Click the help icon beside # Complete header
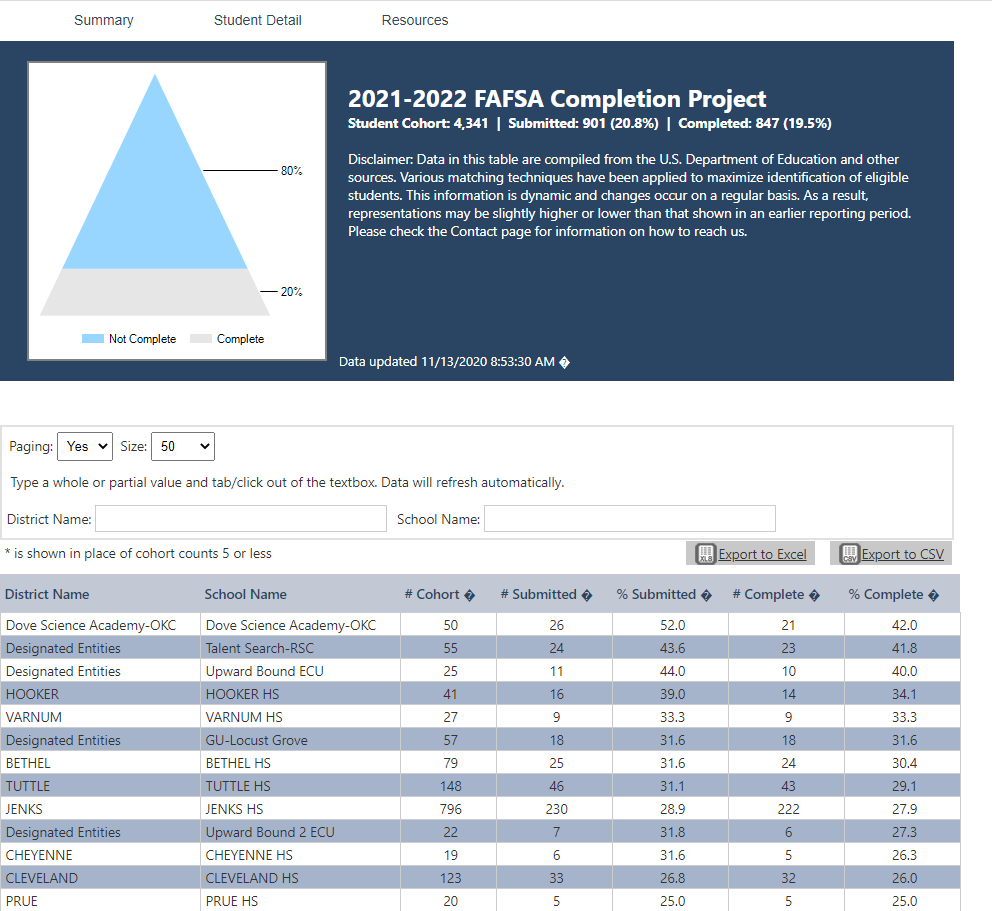Viewport: 992px width, 911px height. click(x=814, y=595)
